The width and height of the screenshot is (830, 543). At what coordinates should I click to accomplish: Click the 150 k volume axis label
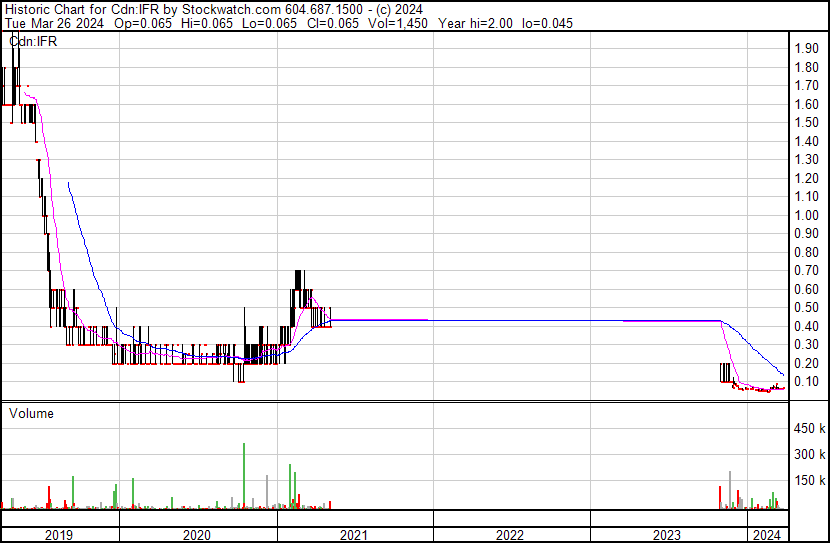(809, 481)
